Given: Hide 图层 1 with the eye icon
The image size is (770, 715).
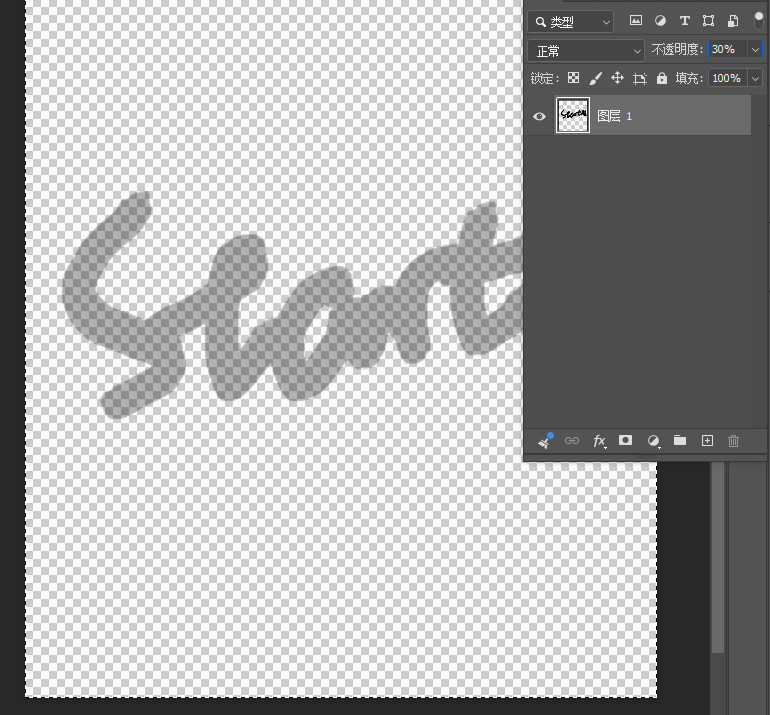Looking at the screenshot, I should (x=539, y=116).
